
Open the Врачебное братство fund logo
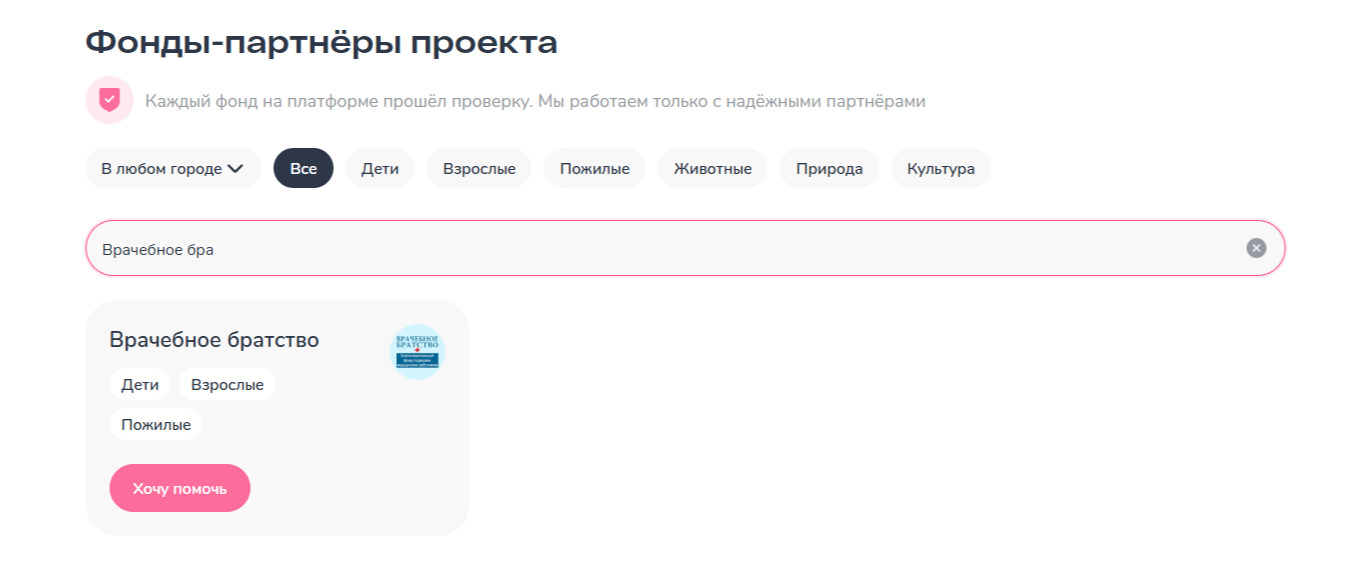[417, 352]
